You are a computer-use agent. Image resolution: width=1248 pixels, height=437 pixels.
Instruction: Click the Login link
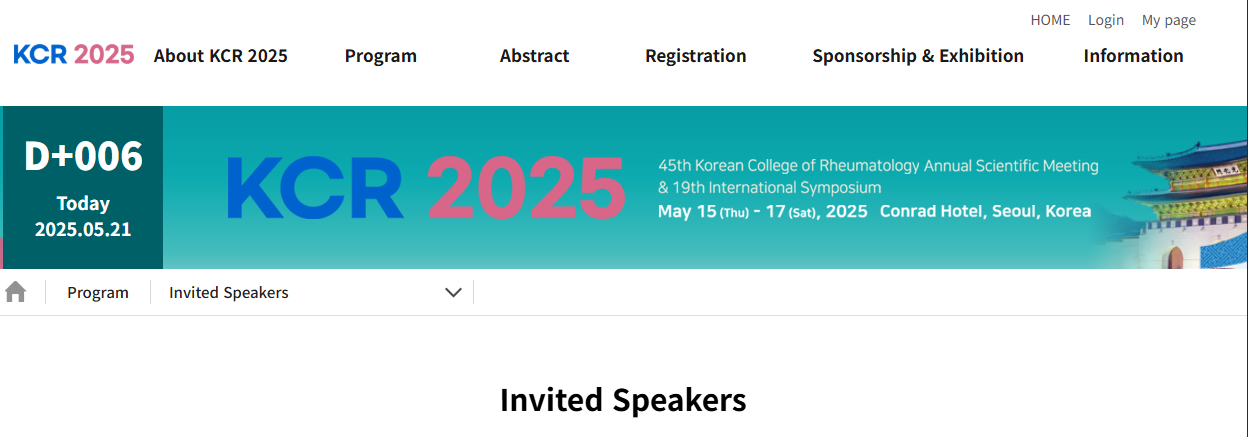(1106, 20)
